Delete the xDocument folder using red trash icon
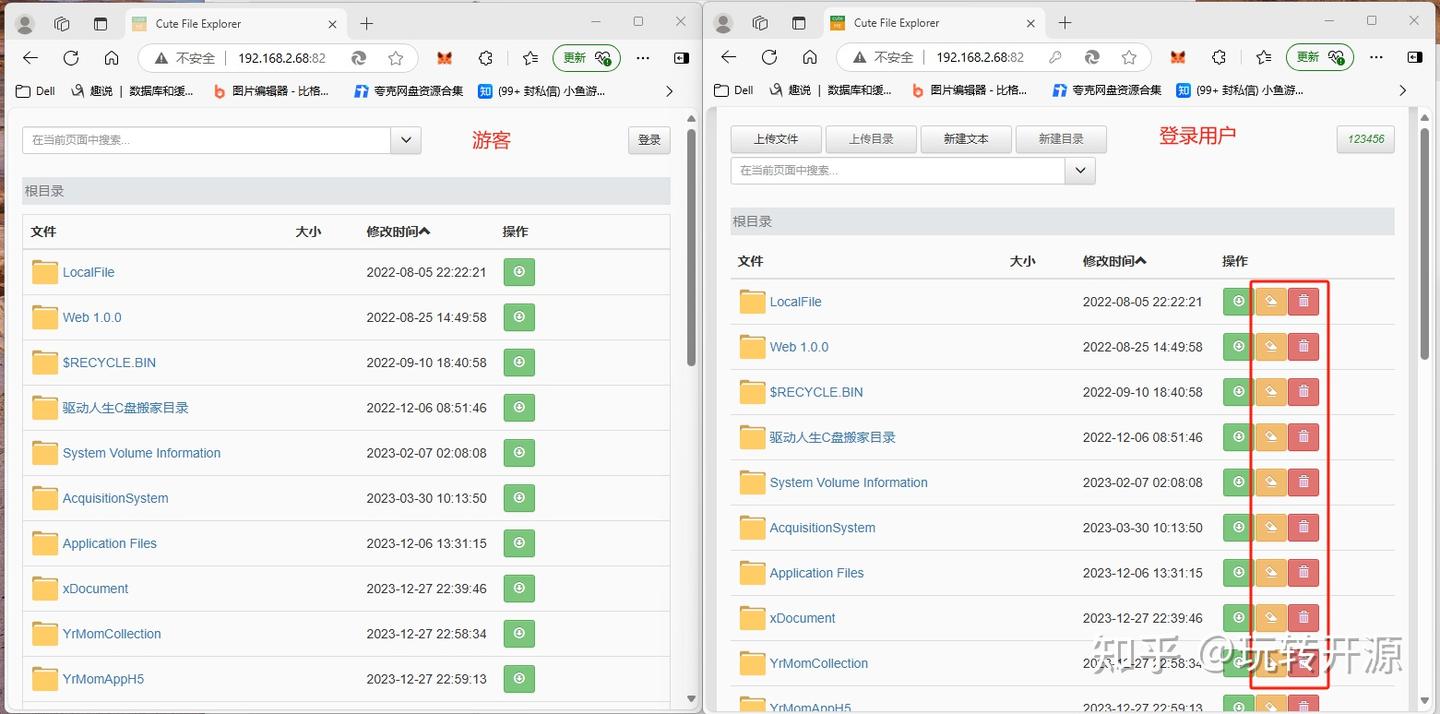Viewport: 1440px width, 714px height. click(1303, 617)
